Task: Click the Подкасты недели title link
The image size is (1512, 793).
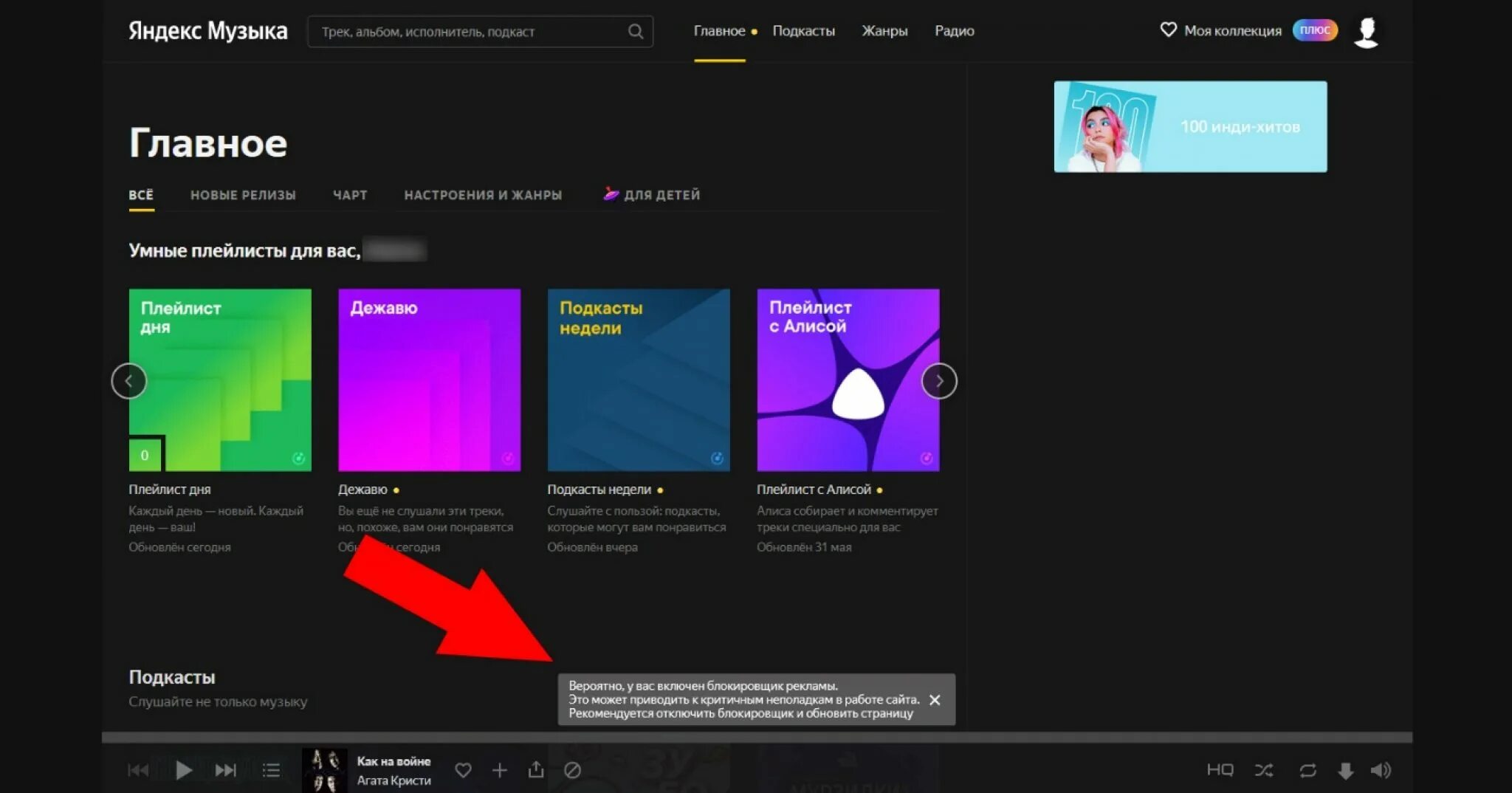Action: point(599,489)
